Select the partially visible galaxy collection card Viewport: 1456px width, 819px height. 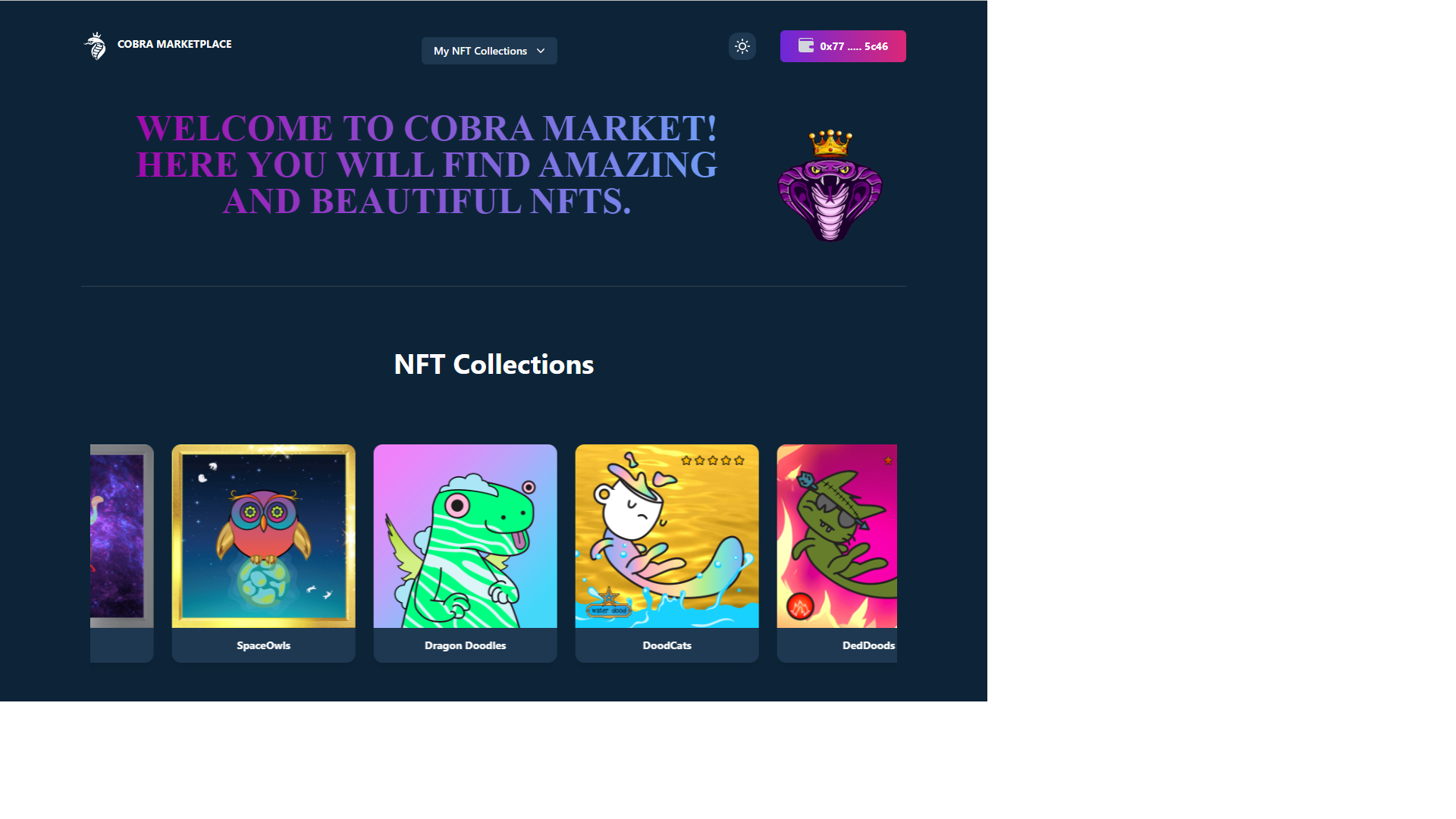pyautogui.click(x=122, y=553)
